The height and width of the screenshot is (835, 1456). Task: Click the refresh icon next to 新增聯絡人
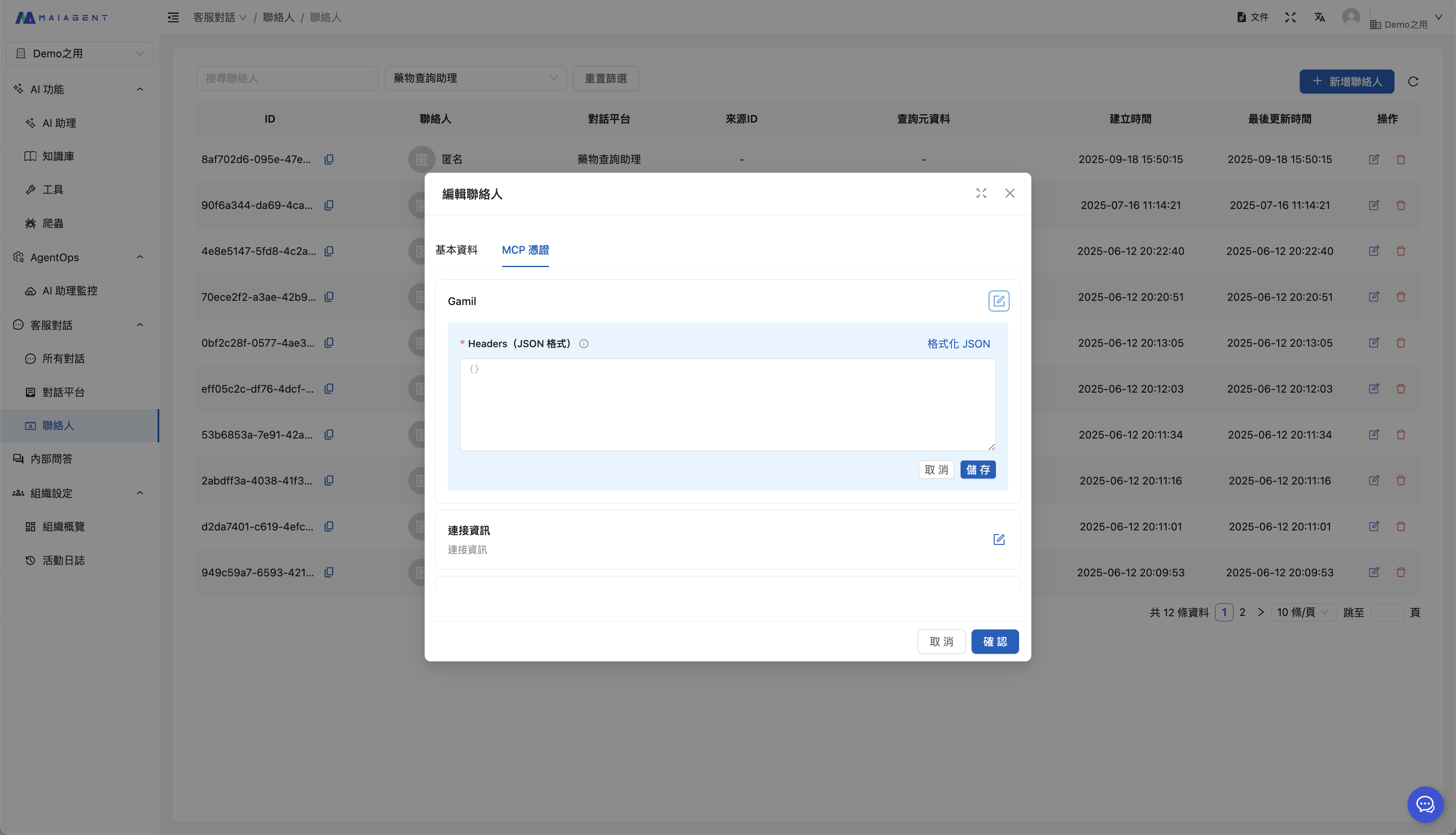1413,81
